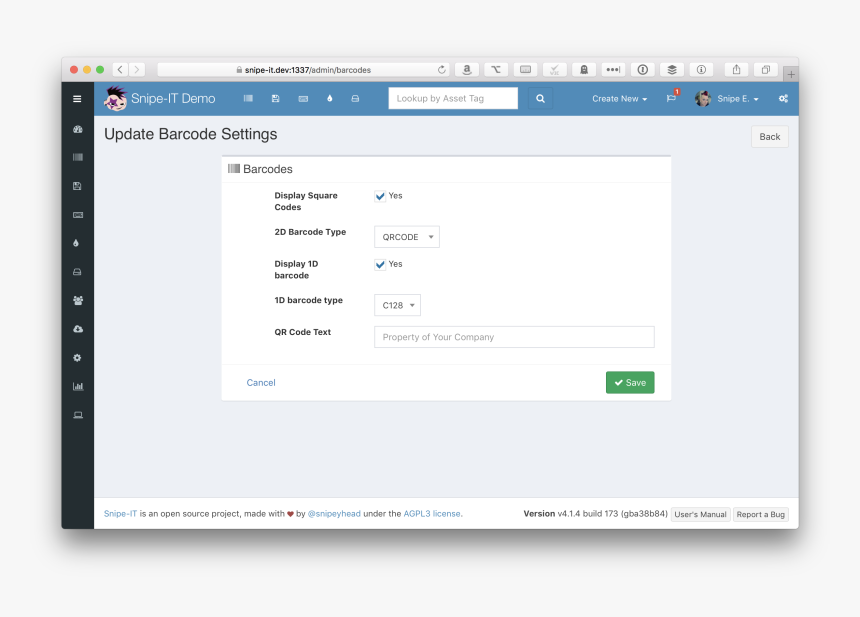Viewport: 860px width, 617px height.
Task: Open Assets barcode icon in sidebar
Action: [x=78, y=157]
